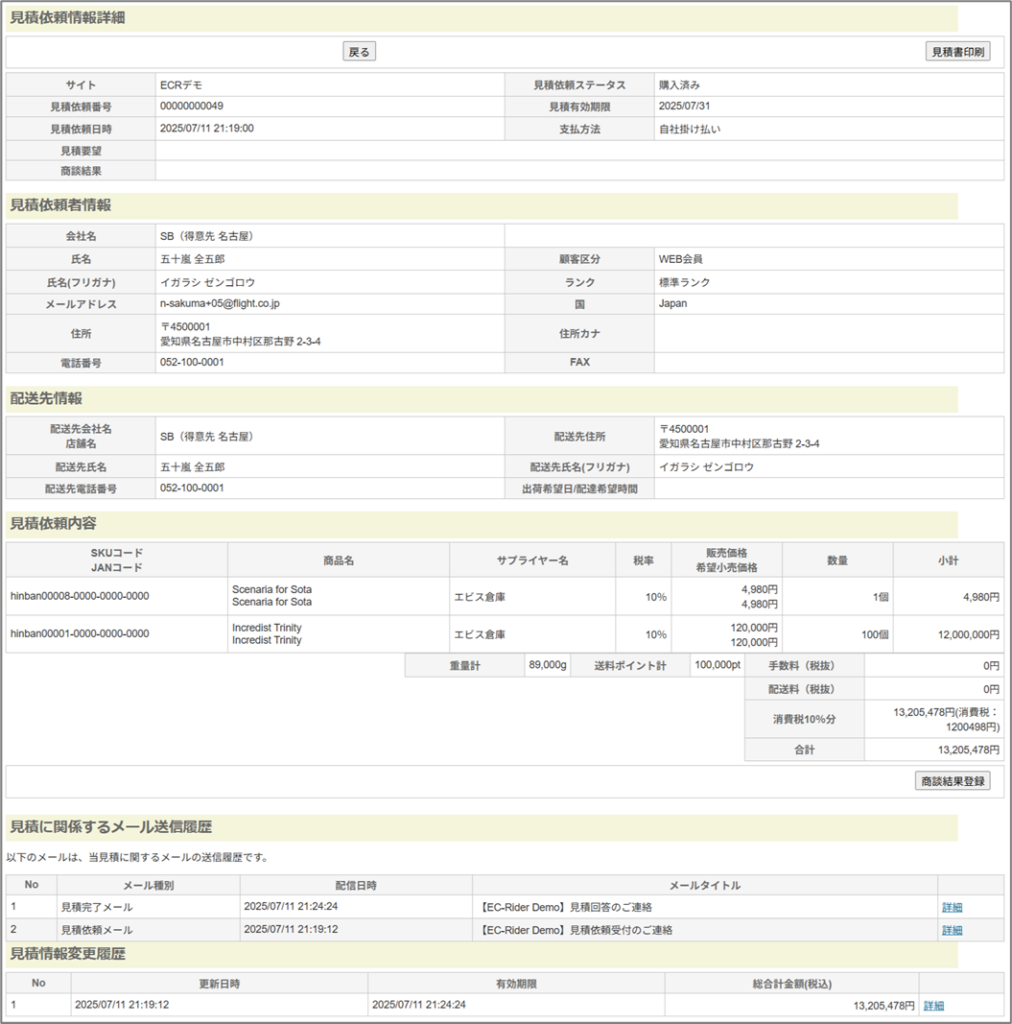Viewport: 1012px width, 1024px height.
Task: Open 詳細 link in 見積情報変更履歴 table
Action: (933, 1005)
